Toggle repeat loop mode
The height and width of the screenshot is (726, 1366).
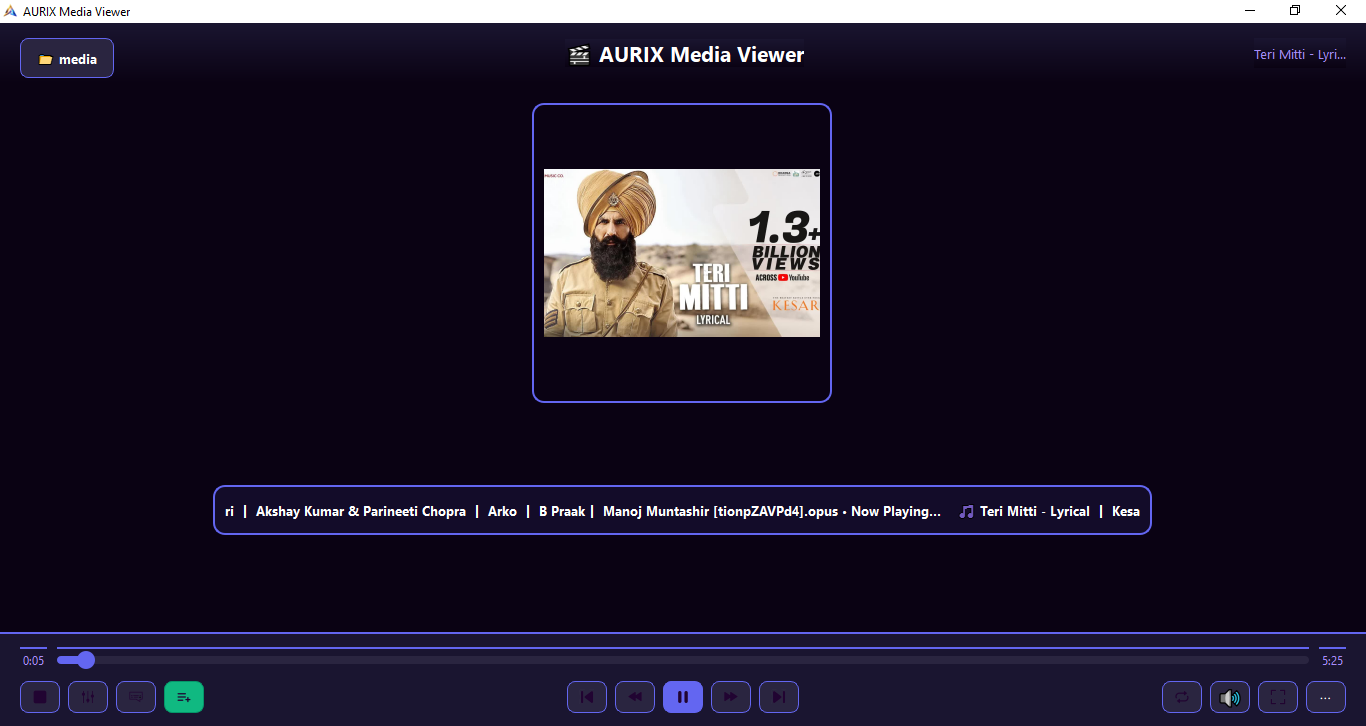tap(1182, 697)
